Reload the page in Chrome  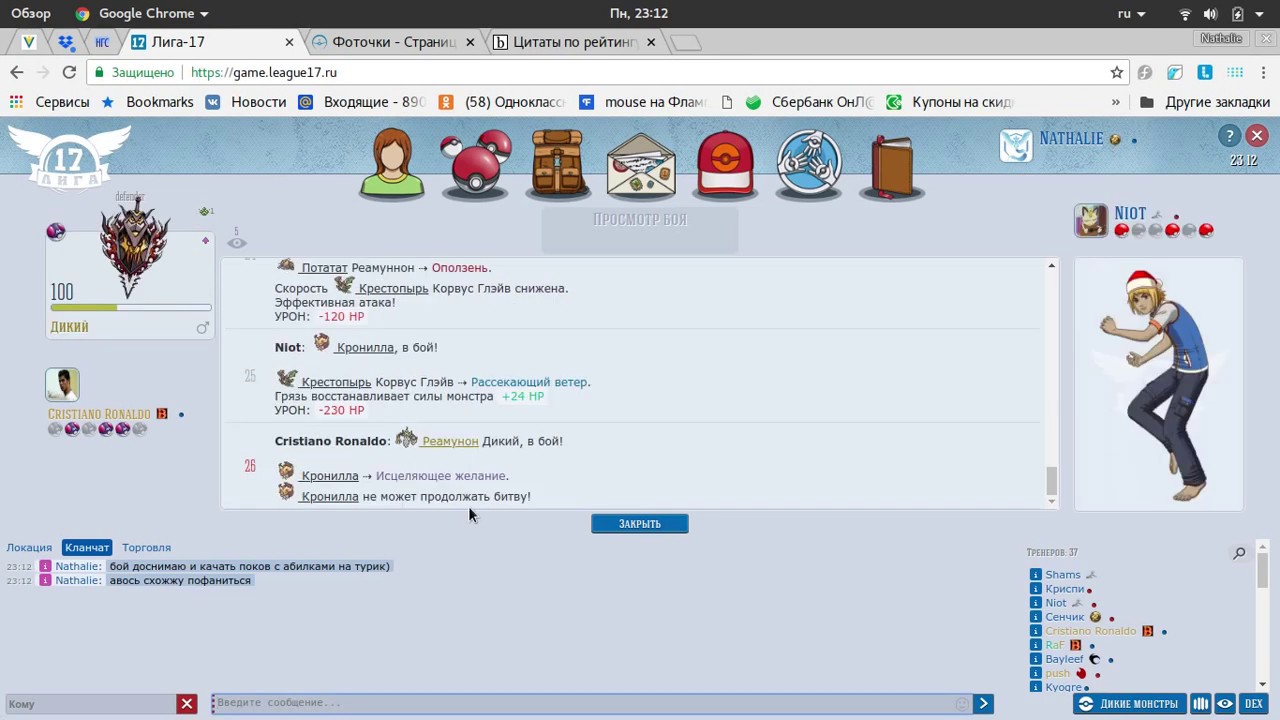(x=69, y=72)
